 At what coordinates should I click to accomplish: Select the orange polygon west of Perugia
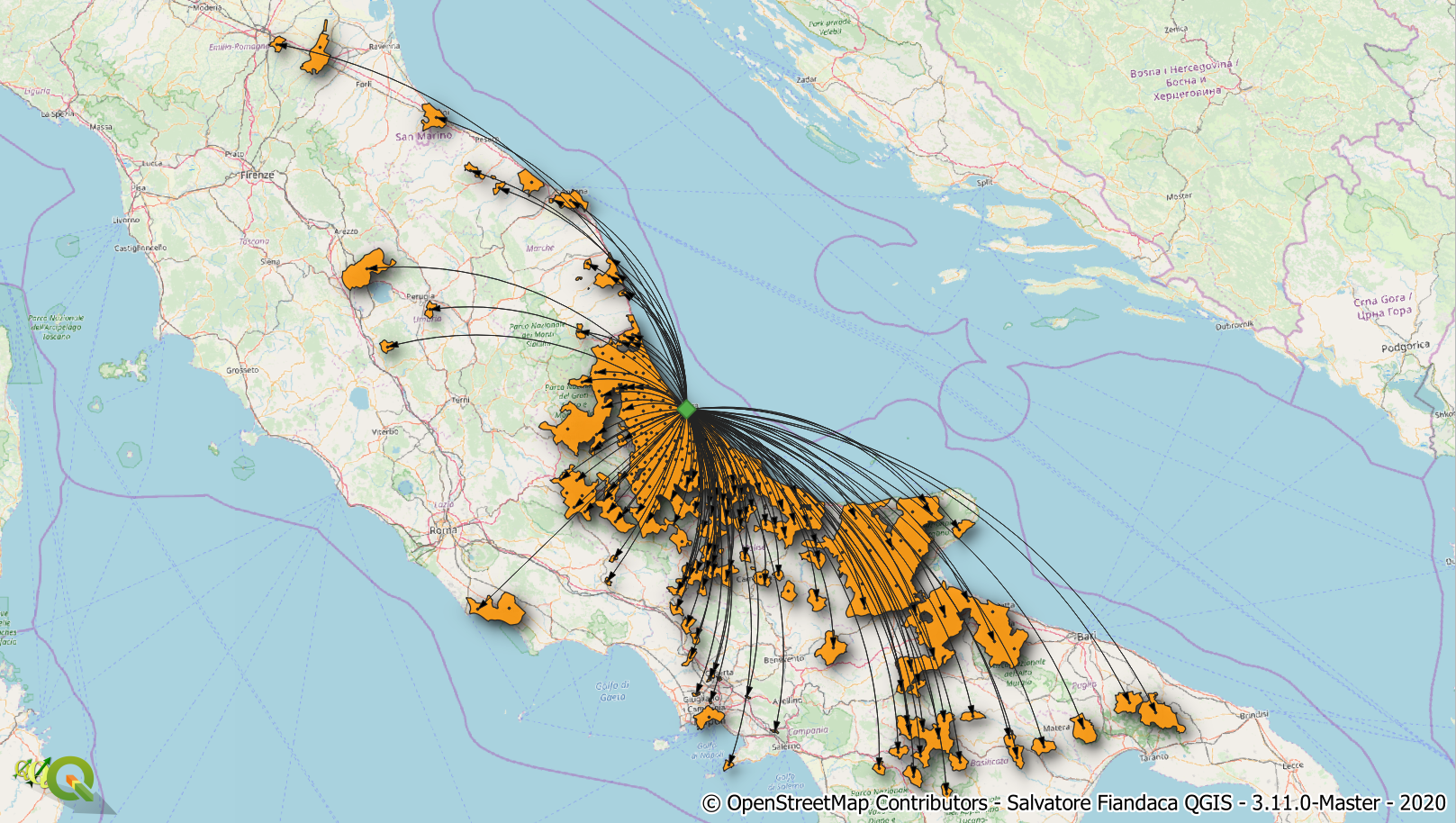366,269
